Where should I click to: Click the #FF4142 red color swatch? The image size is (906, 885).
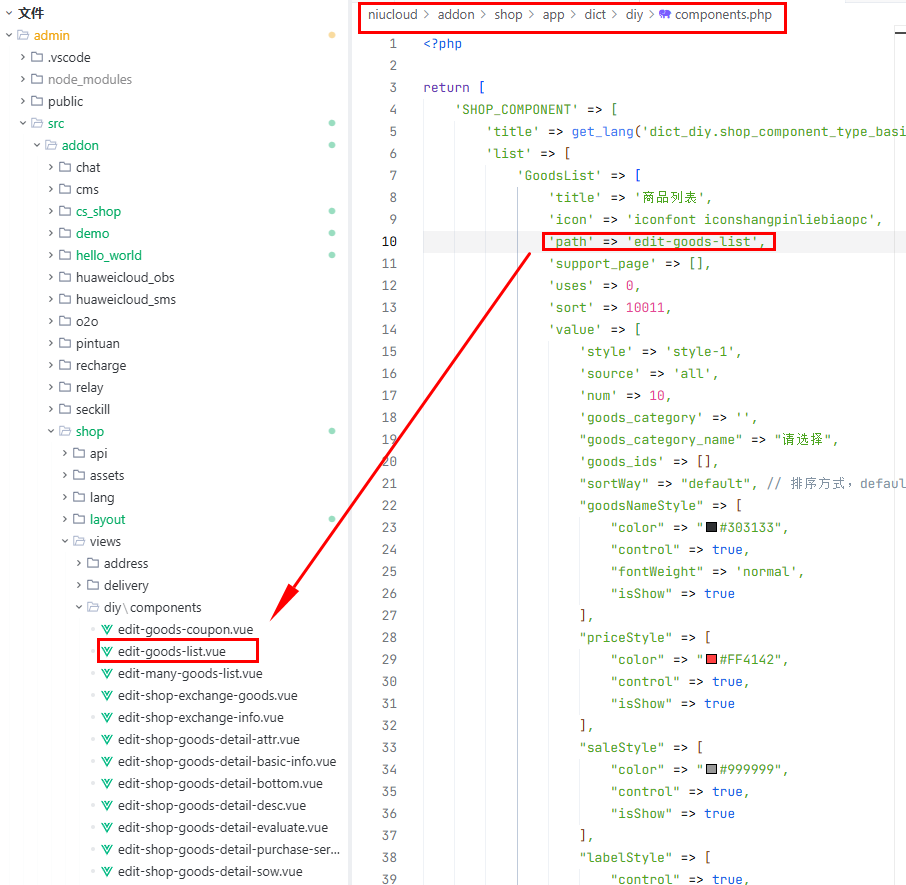pyautogui.click(x=711, y=660)
